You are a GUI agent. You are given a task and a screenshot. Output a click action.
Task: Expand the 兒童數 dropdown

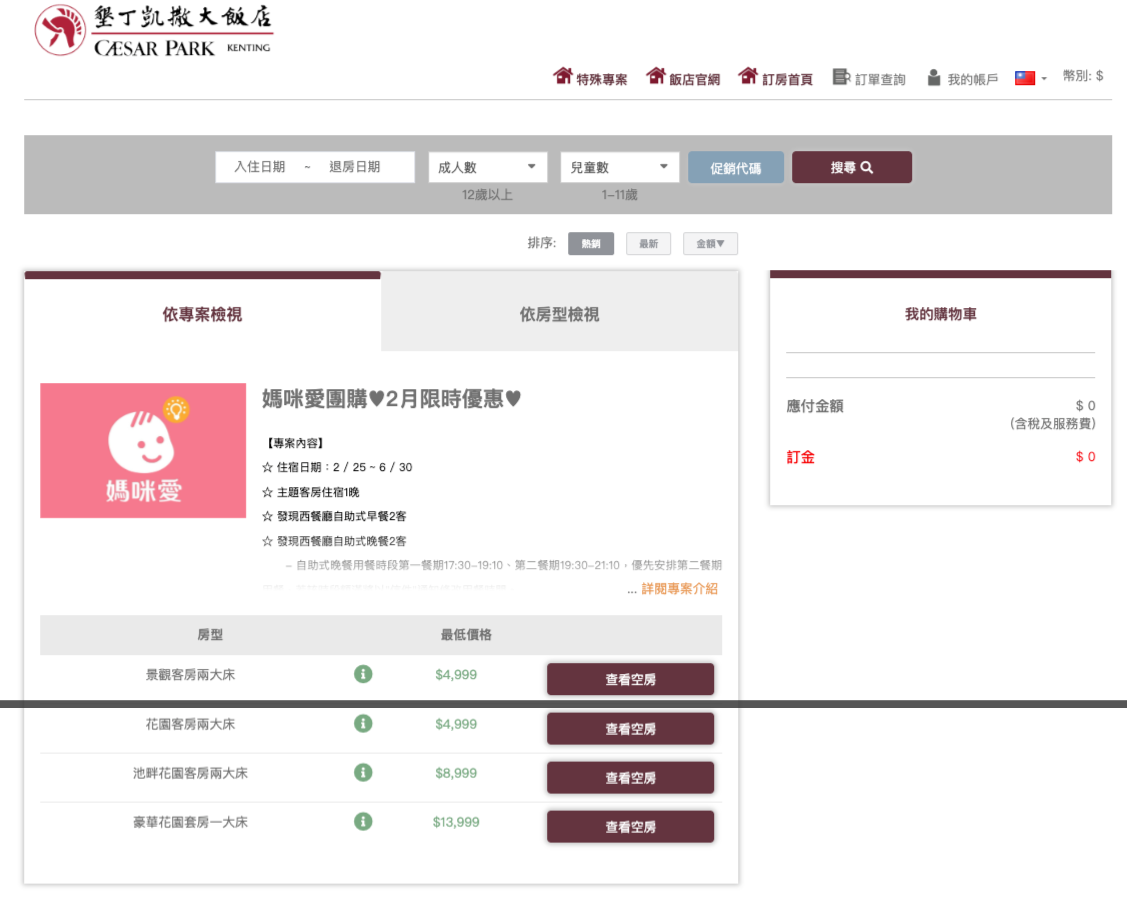tap(620, 167)
